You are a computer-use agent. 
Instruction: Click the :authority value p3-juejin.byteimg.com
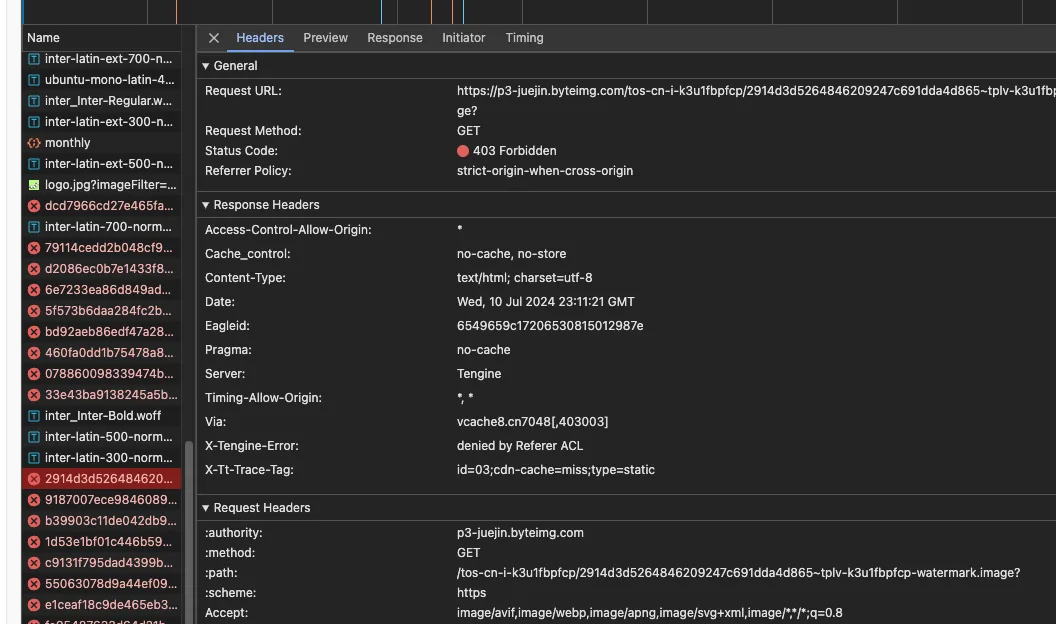pyautogui.click(x=520, y=532)
